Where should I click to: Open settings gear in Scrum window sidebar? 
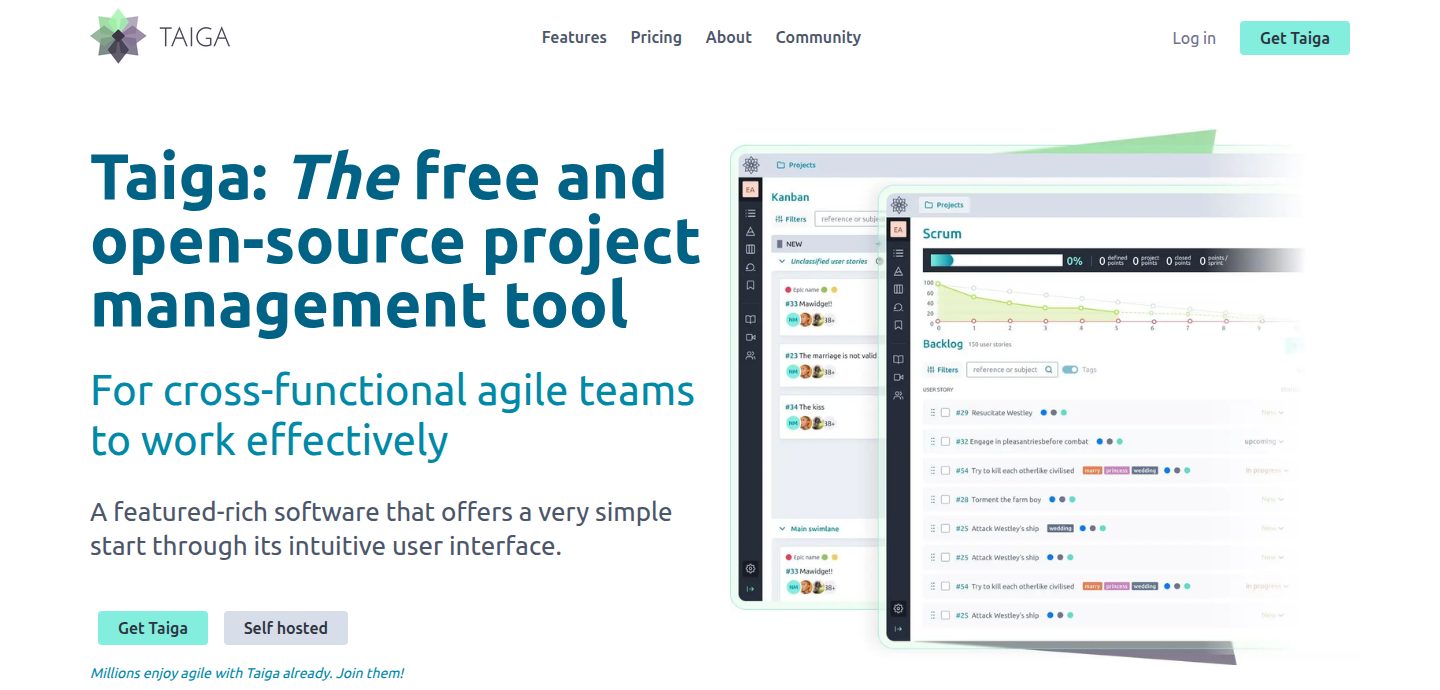(898, 608)
